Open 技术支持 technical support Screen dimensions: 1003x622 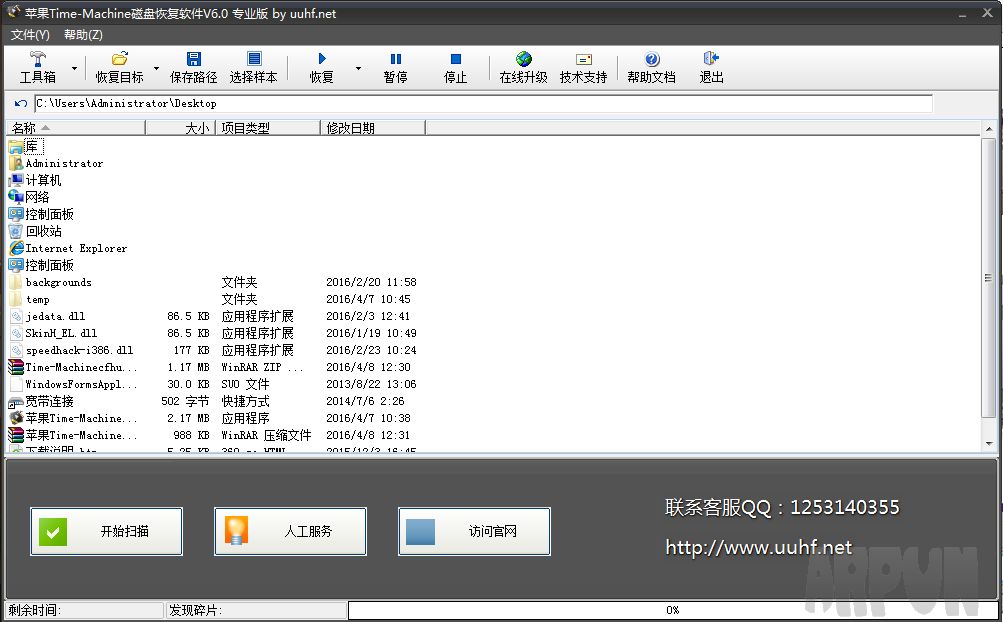coord(583,67)
